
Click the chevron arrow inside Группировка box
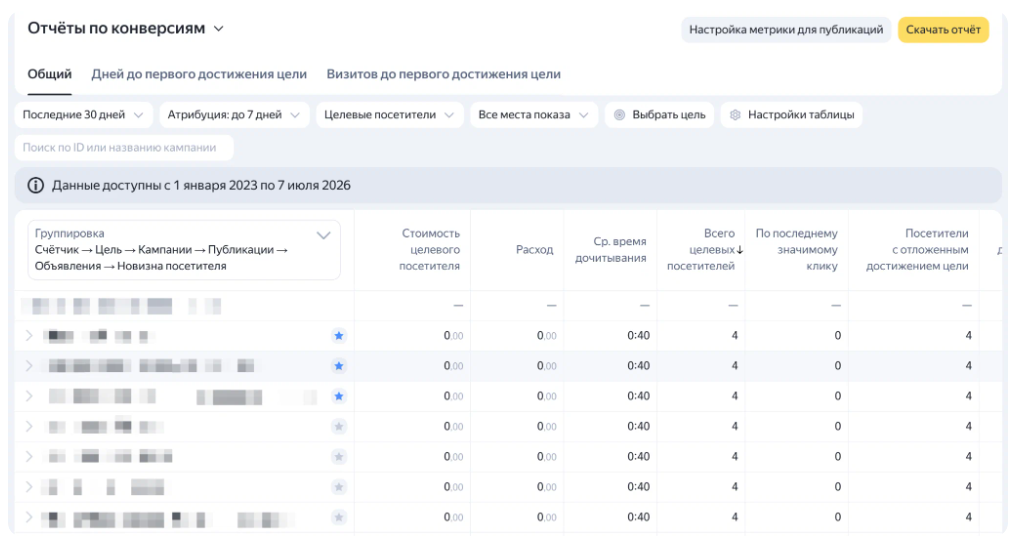(324, 235)
